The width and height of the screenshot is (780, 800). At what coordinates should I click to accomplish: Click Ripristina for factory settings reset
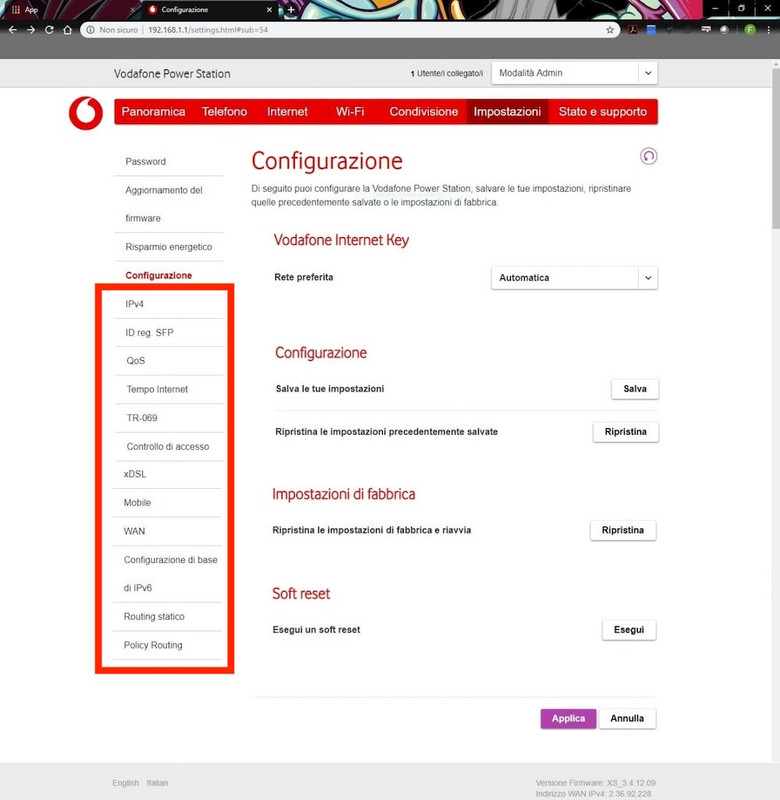pyautogui.click(x=622, y=530)
